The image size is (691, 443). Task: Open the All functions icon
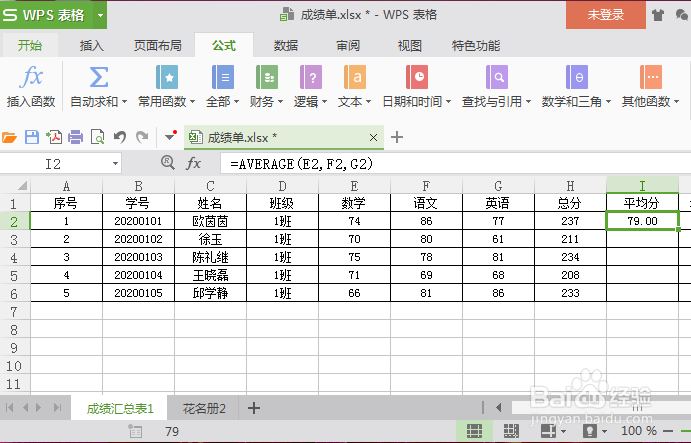223,77
